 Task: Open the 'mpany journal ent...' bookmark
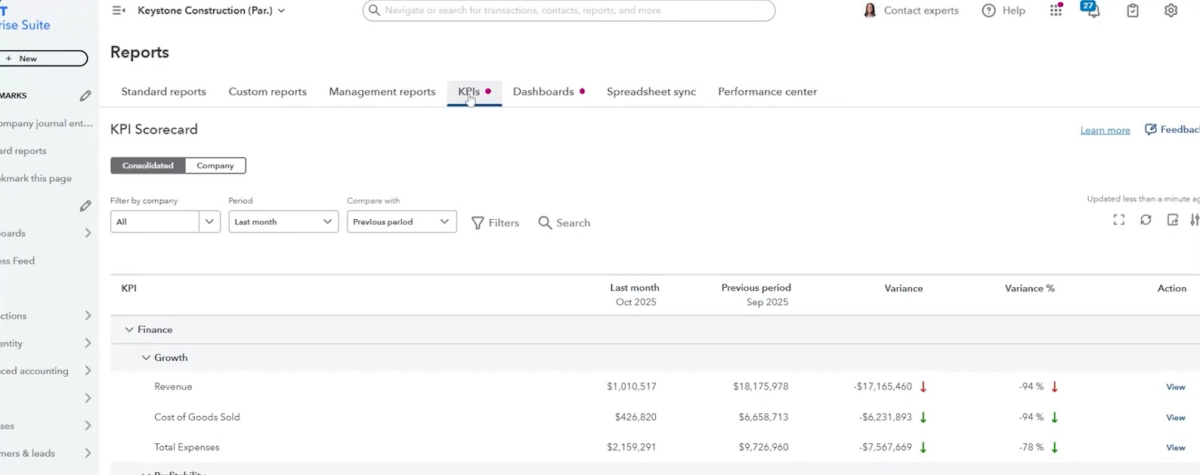46,123
